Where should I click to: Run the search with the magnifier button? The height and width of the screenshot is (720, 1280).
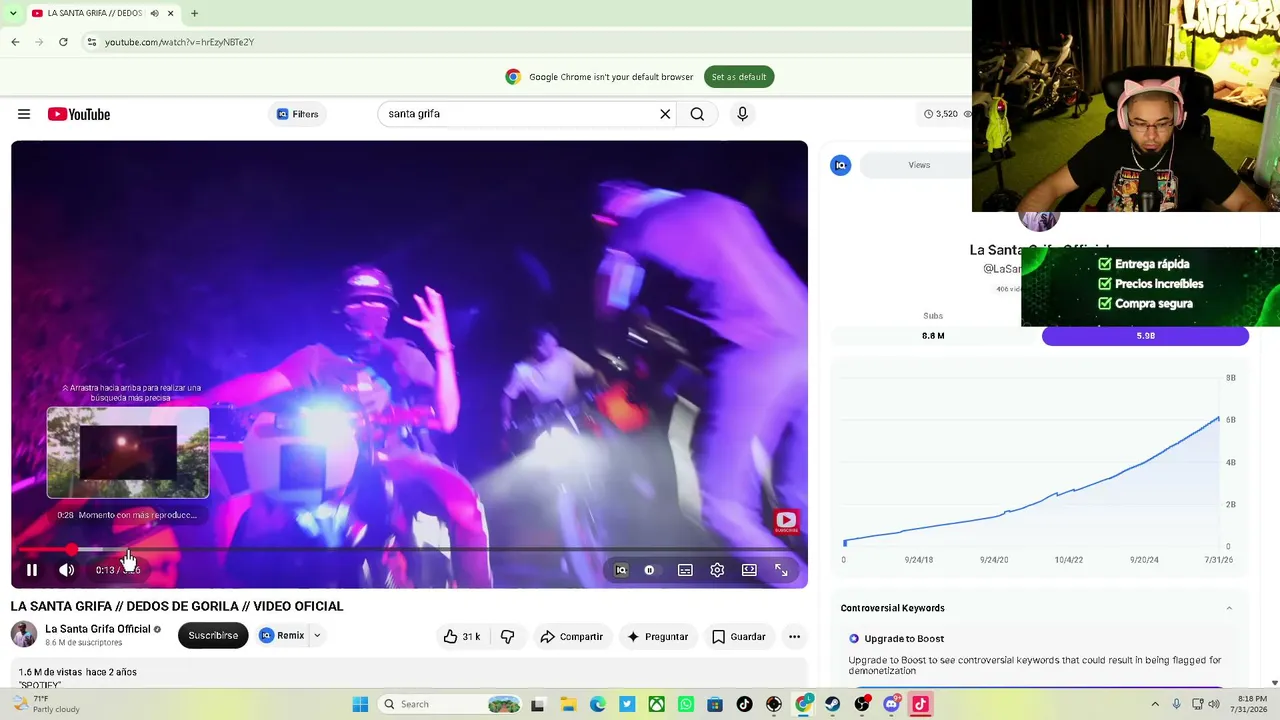pos(697,114)
